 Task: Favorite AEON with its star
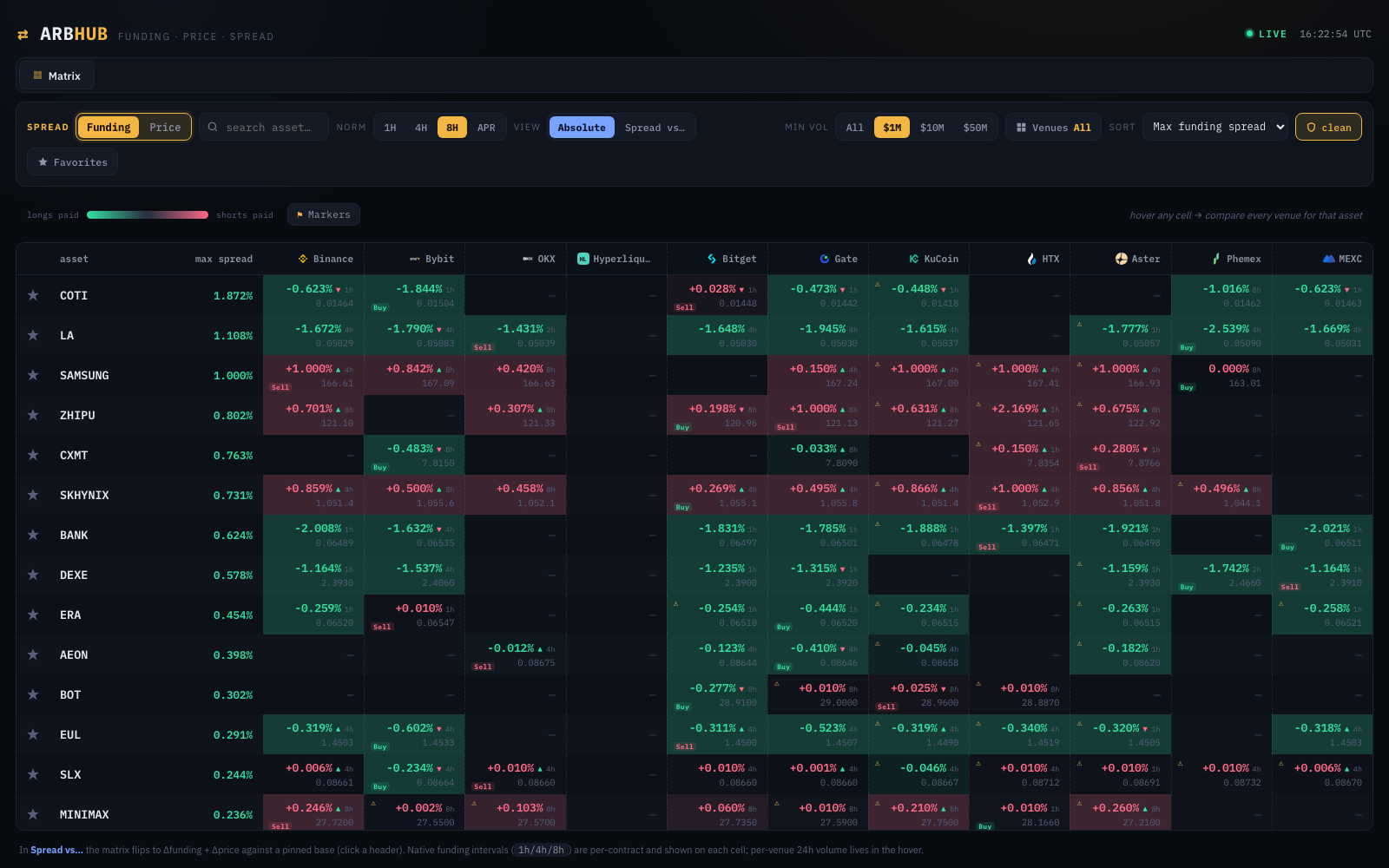pyautogui.click(x=33, y=654)
